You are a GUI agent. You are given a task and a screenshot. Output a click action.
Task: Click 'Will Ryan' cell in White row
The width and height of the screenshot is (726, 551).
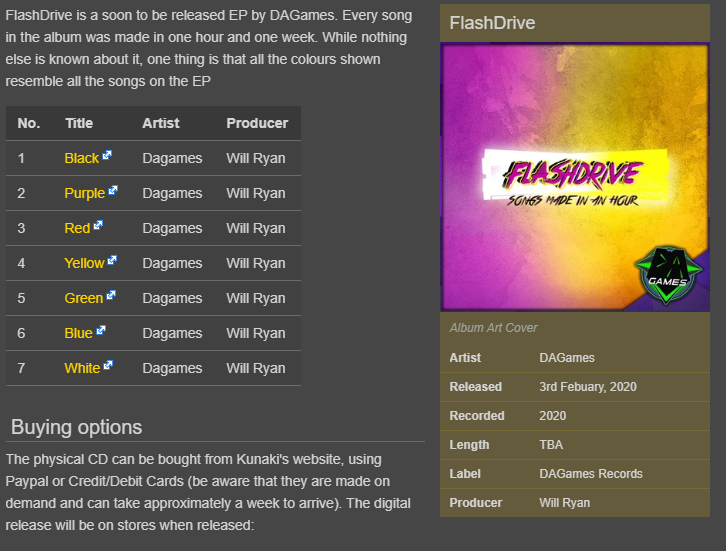pos(256,368)
